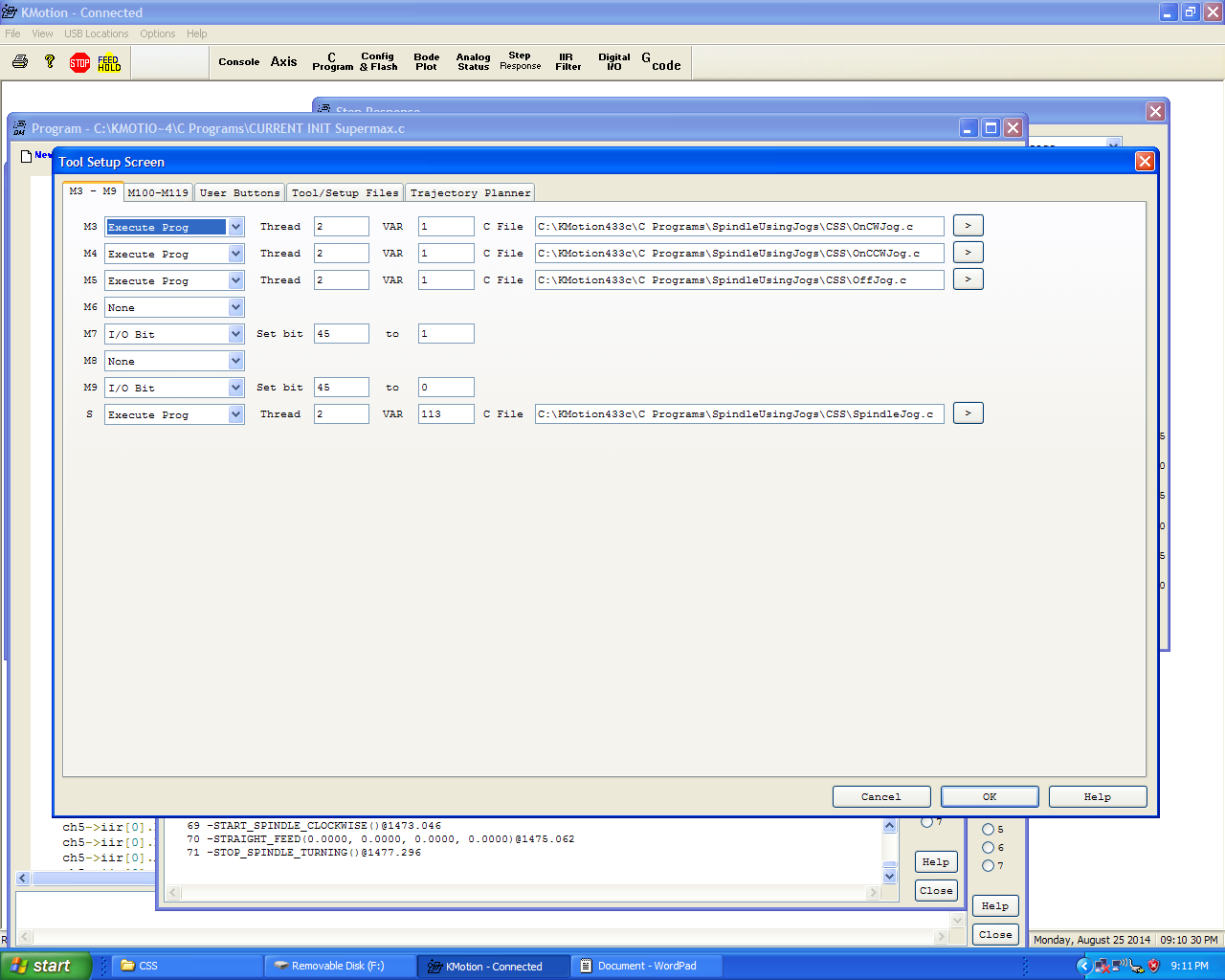This screenshot has width=1225, height=980.
Task: Click the red STOP emergency icon
Action: click(79, 63)
